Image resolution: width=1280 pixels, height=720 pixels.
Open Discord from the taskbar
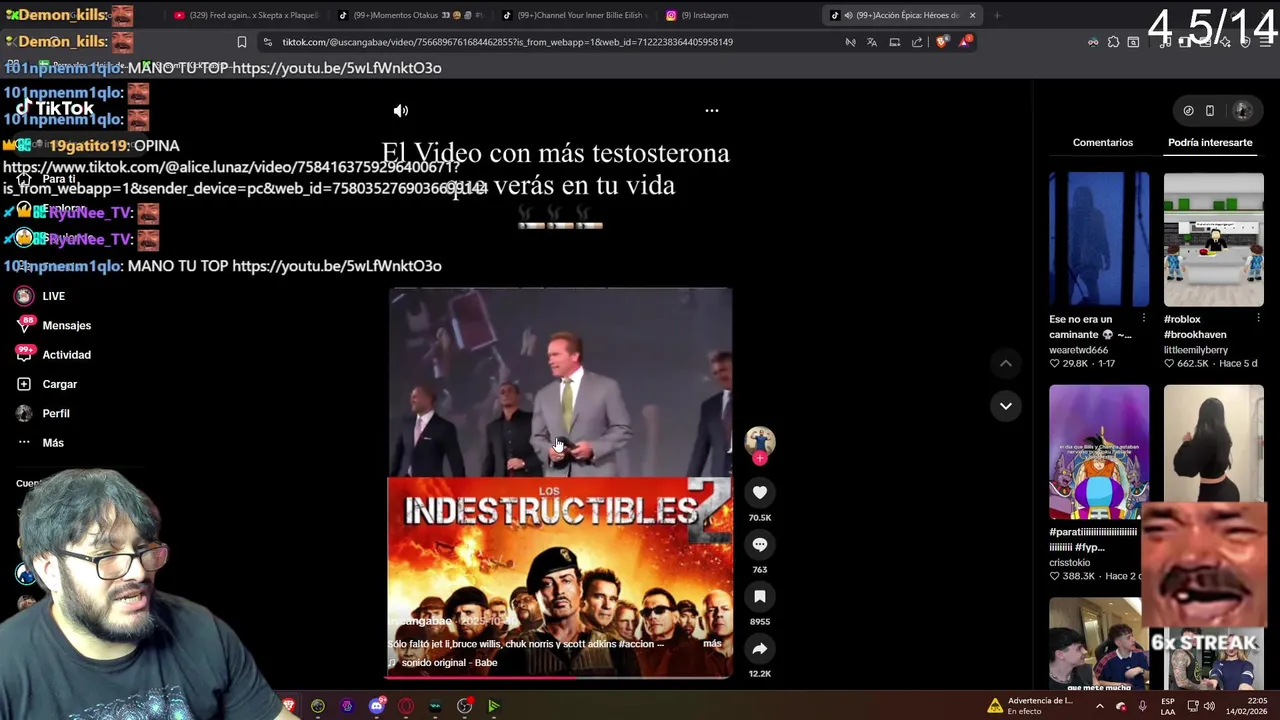click(376, 706)
